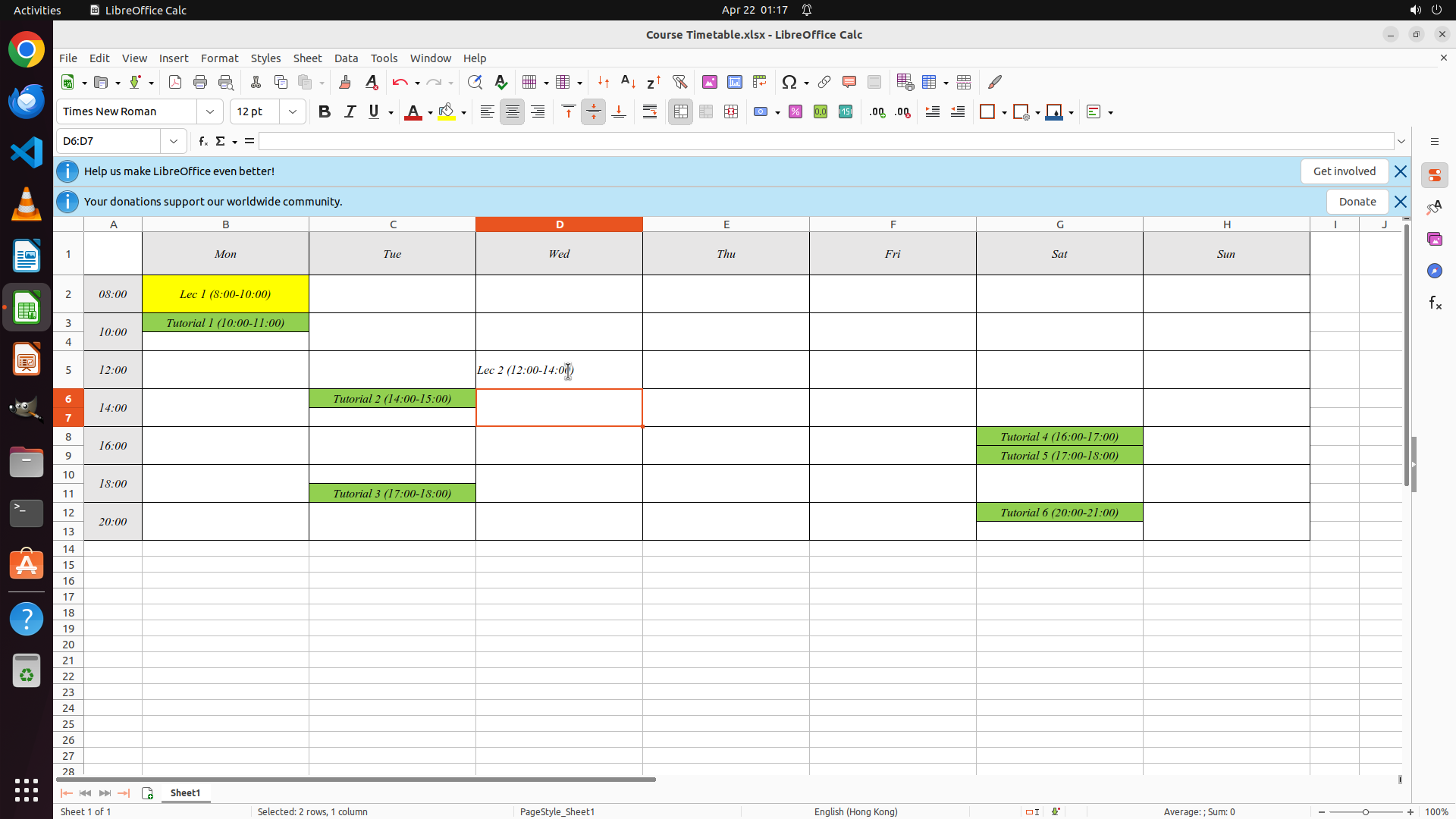
Task: Click the Export as PDF icon
Action: (175, 82)
